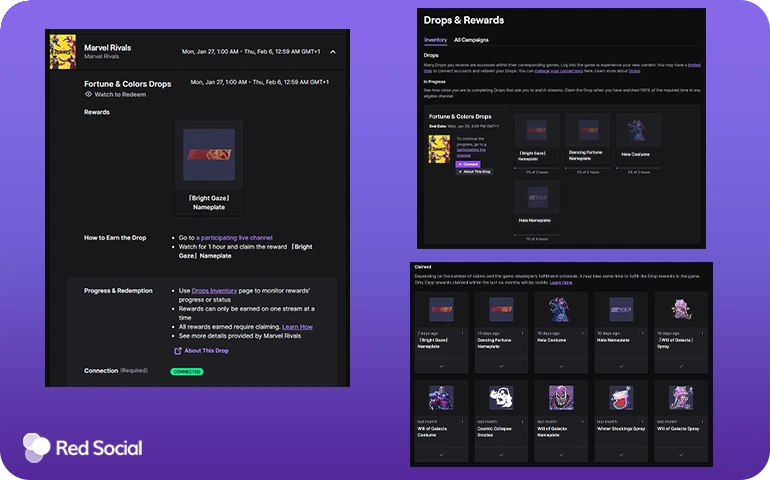The height and width of the screenshot is (480, 770).
Task: Select the Marvel Rivals campaign title
Action: (108, 48)
